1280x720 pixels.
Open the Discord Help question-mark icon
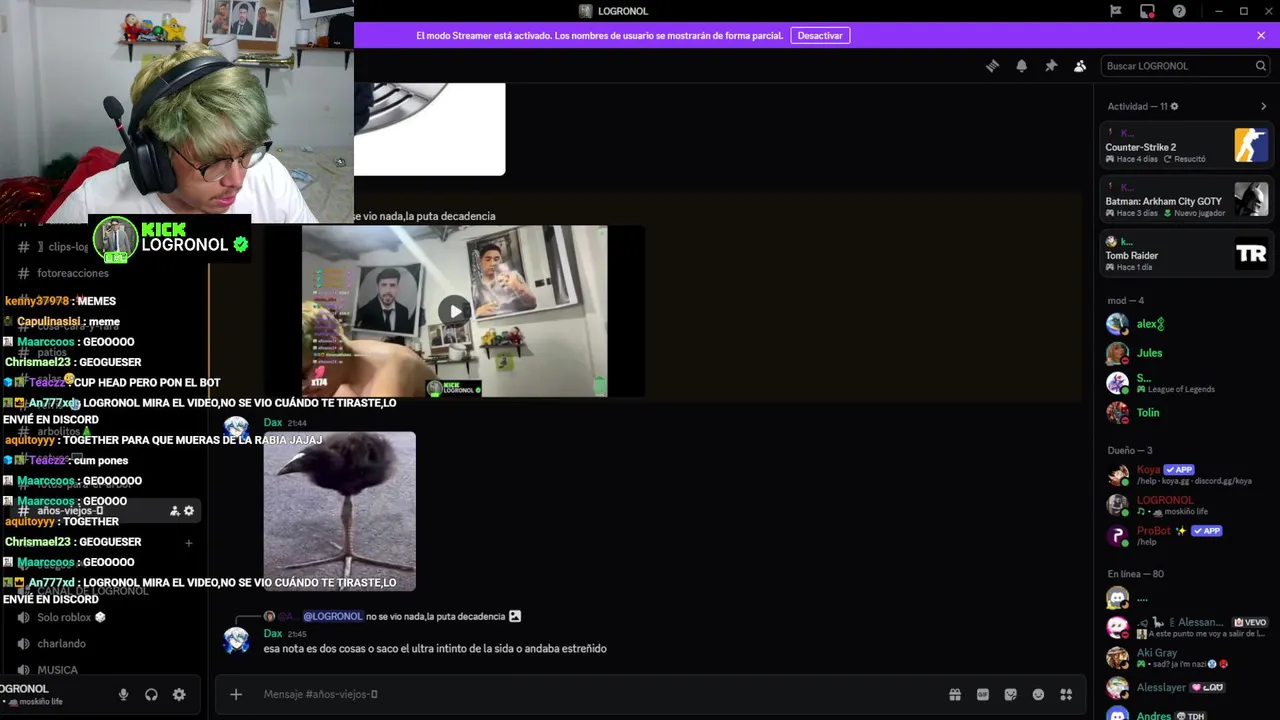point(1179,11)
